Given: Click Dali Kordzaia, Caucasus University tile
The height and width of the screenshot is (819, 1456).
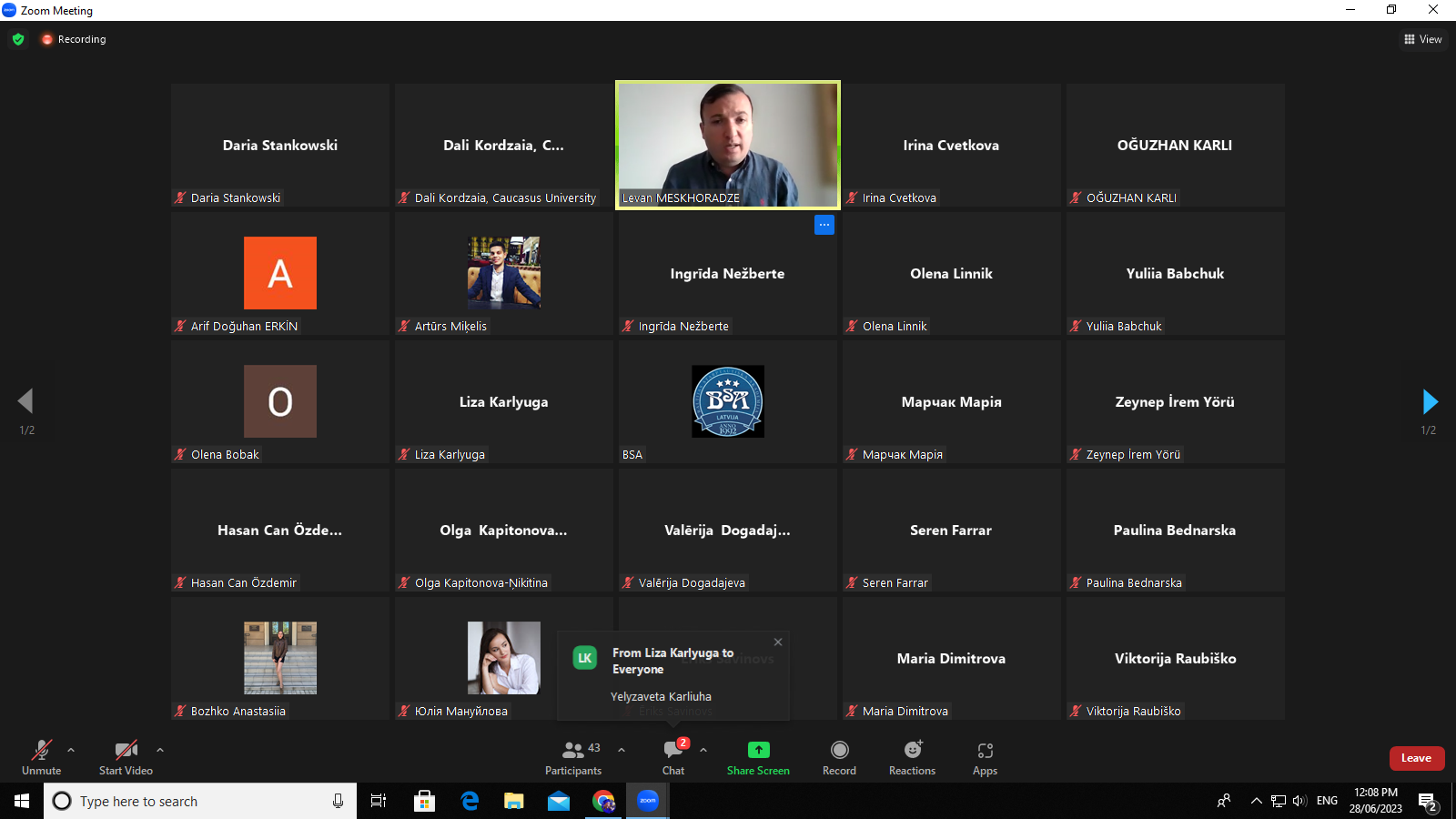Looking at the screenshot, I should coord(504,146).
